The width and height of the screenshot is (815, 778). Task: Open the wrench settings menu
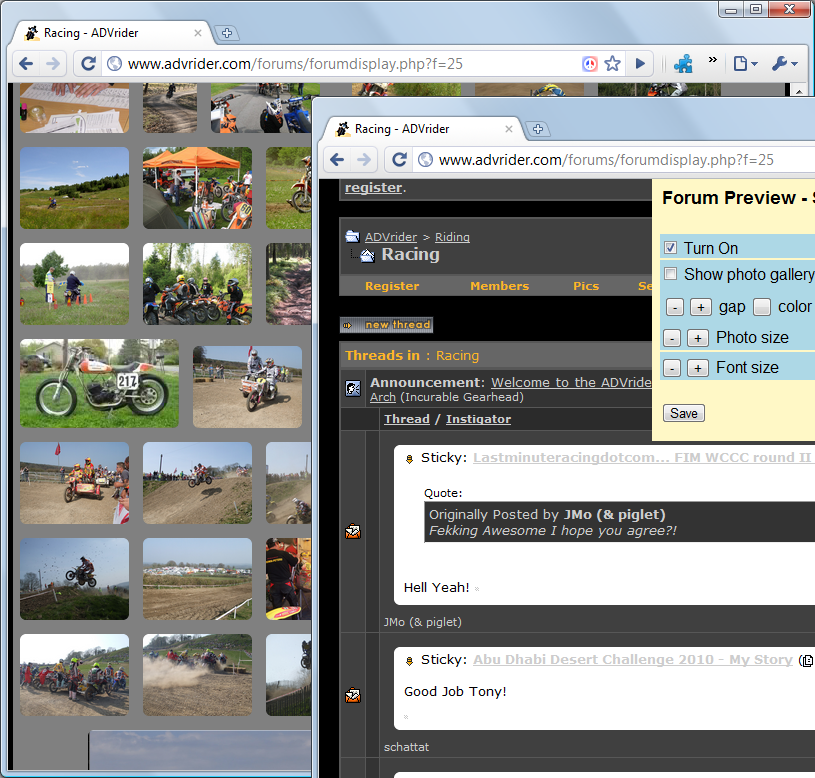(783, 63)
